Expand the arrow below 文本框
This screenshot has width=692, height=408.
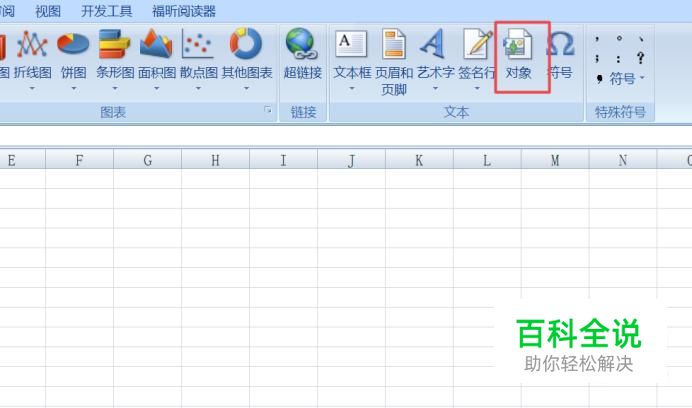[352, 88]
